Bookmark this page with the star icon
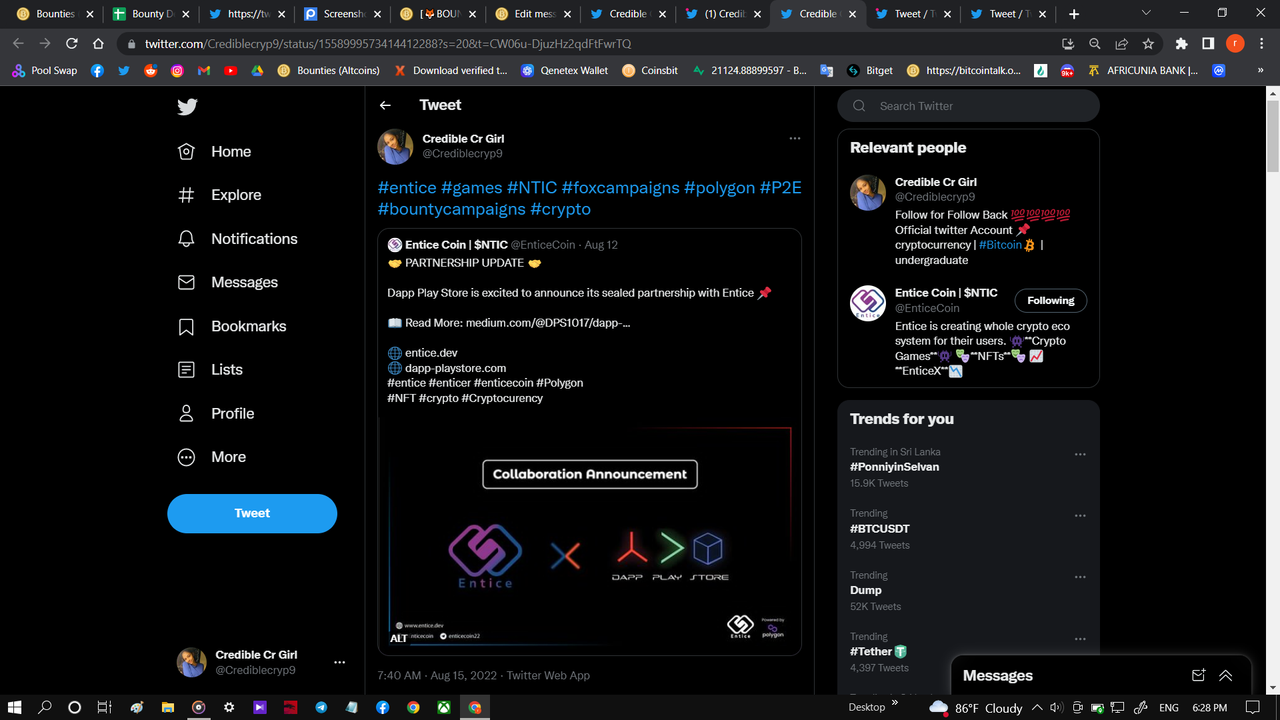The height and width of the screenshot is (720, 1280). pos(1148,44)
